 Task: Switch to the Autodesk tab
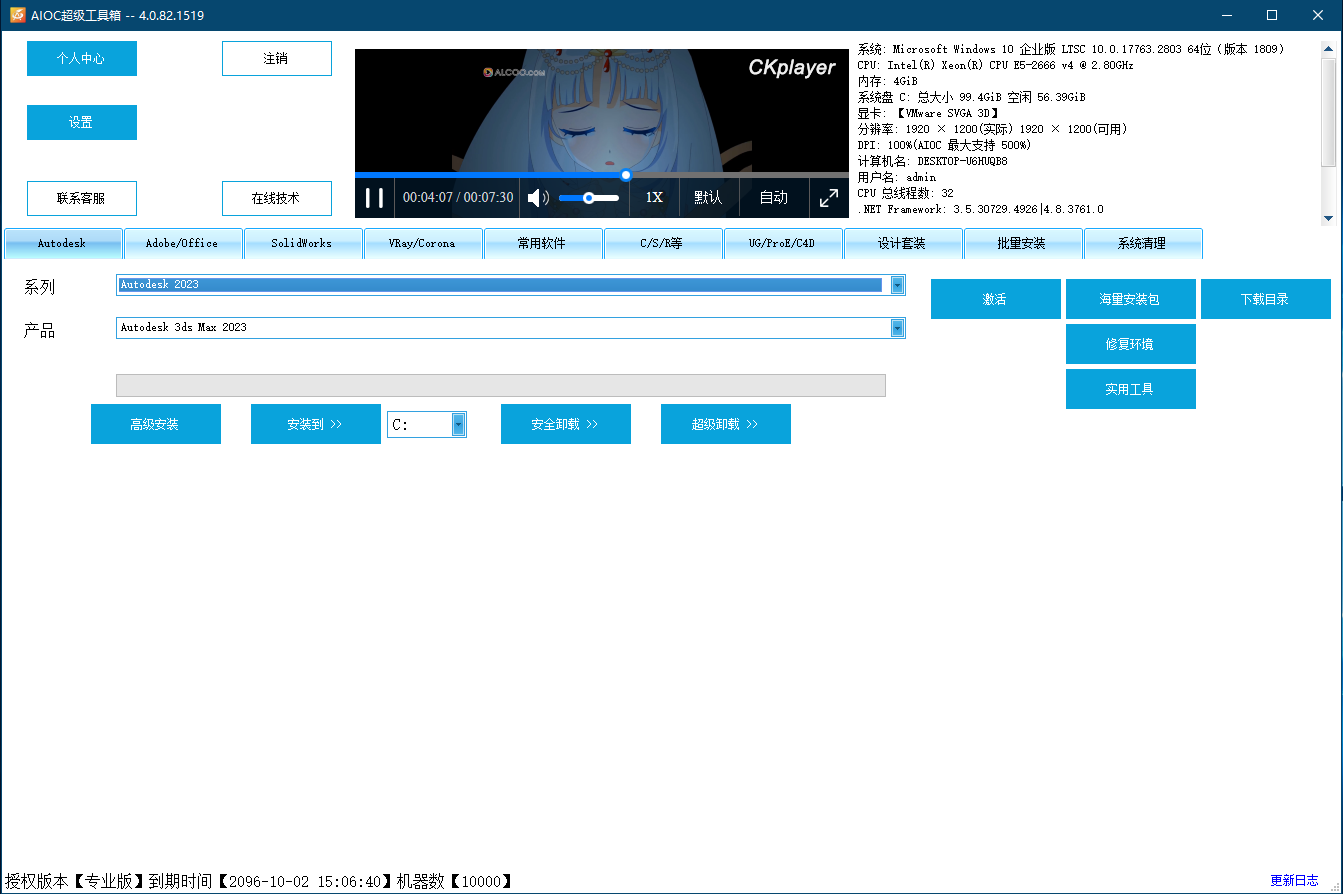[63, 243]
